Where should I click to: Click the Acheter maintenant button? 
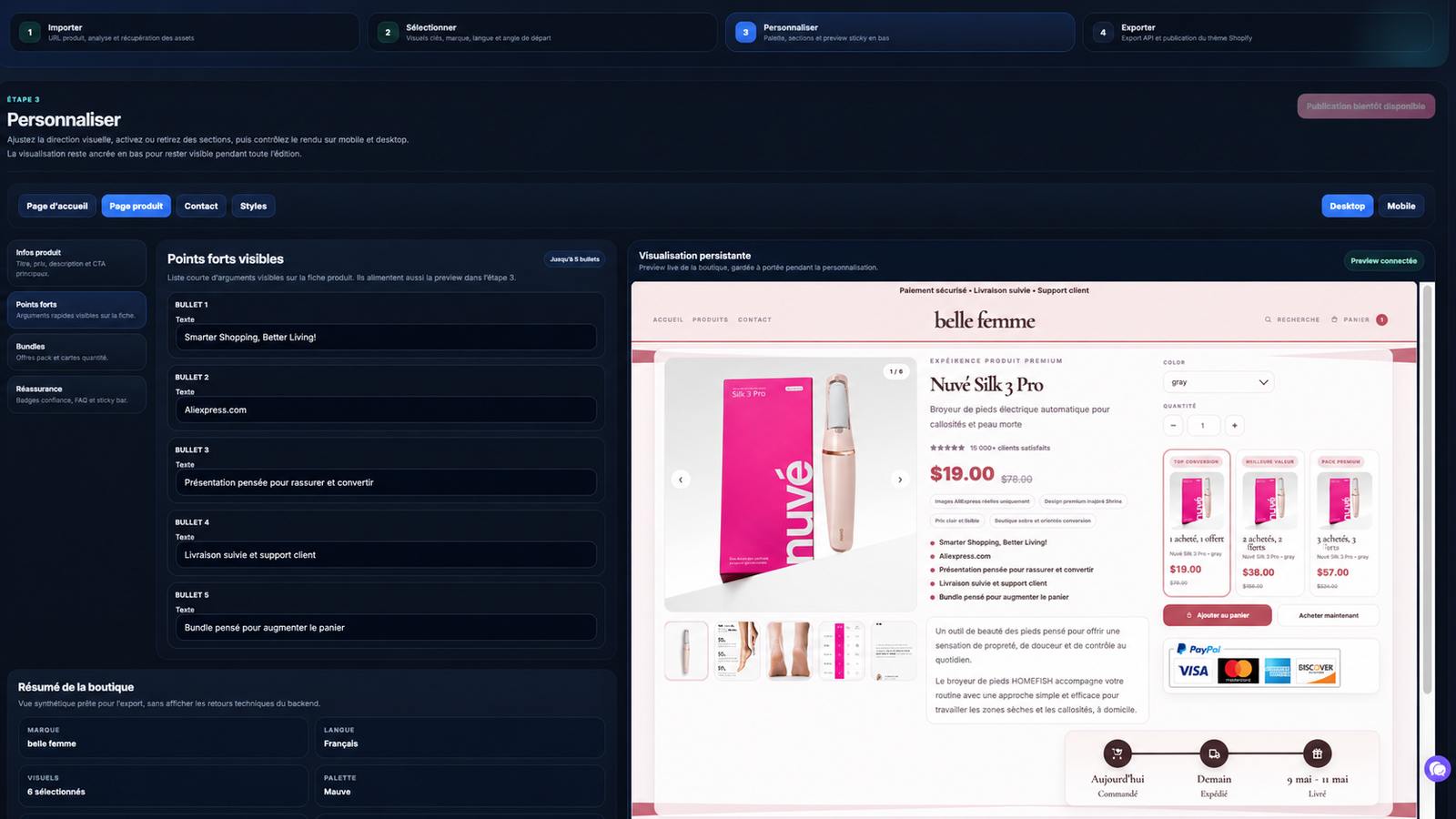point(1329,615)
